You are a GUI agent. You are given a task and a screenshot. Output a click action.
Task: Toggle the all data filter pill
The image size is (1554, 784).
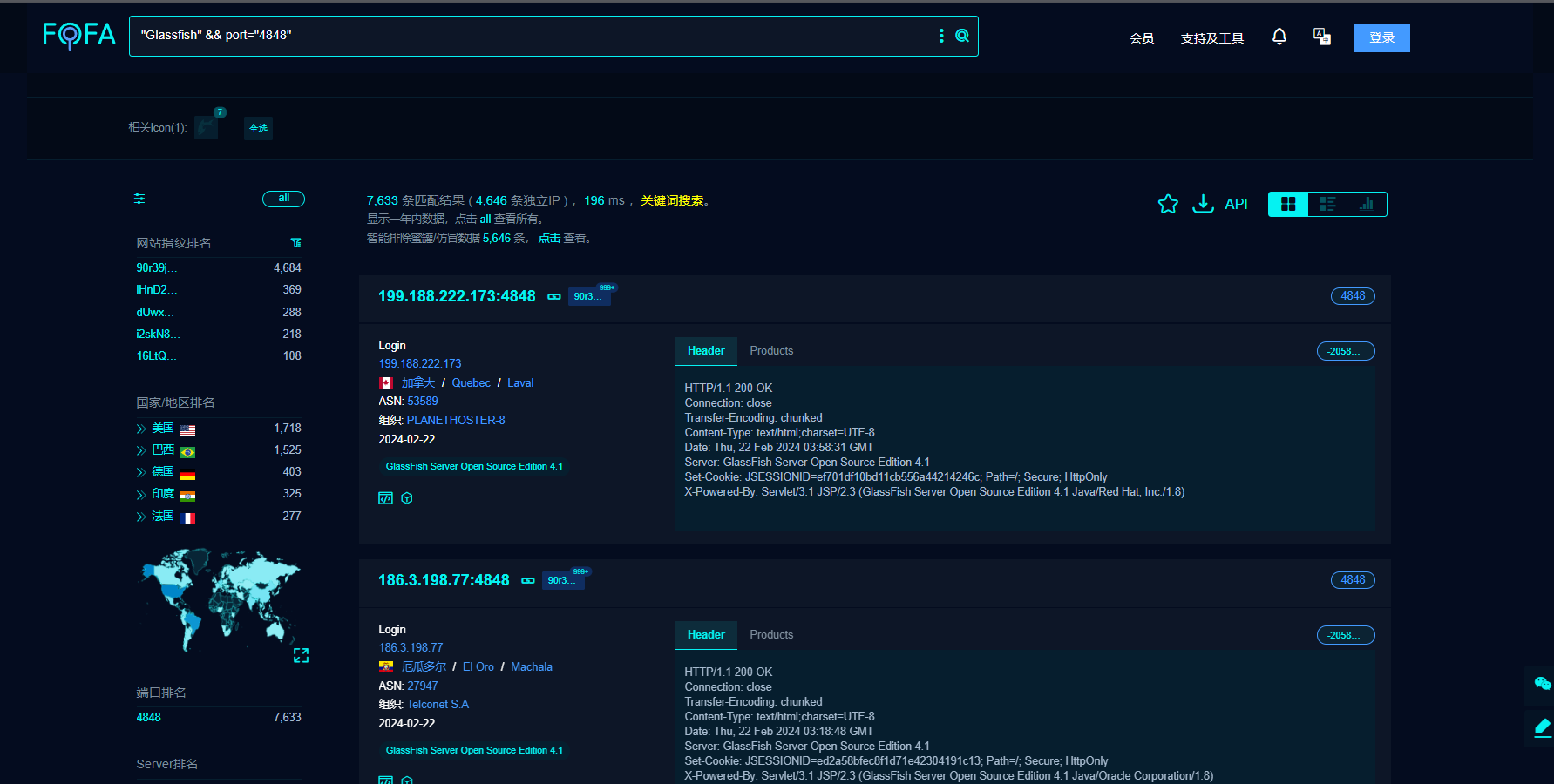[283, 199]
